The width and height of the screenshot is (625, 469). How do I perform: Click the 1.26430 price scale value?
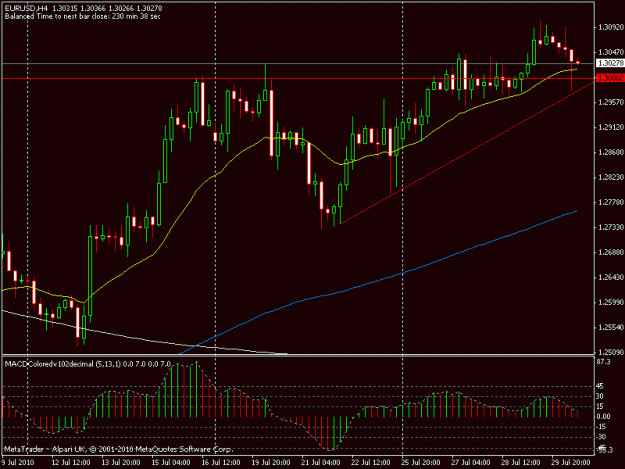tap(610, 277)
